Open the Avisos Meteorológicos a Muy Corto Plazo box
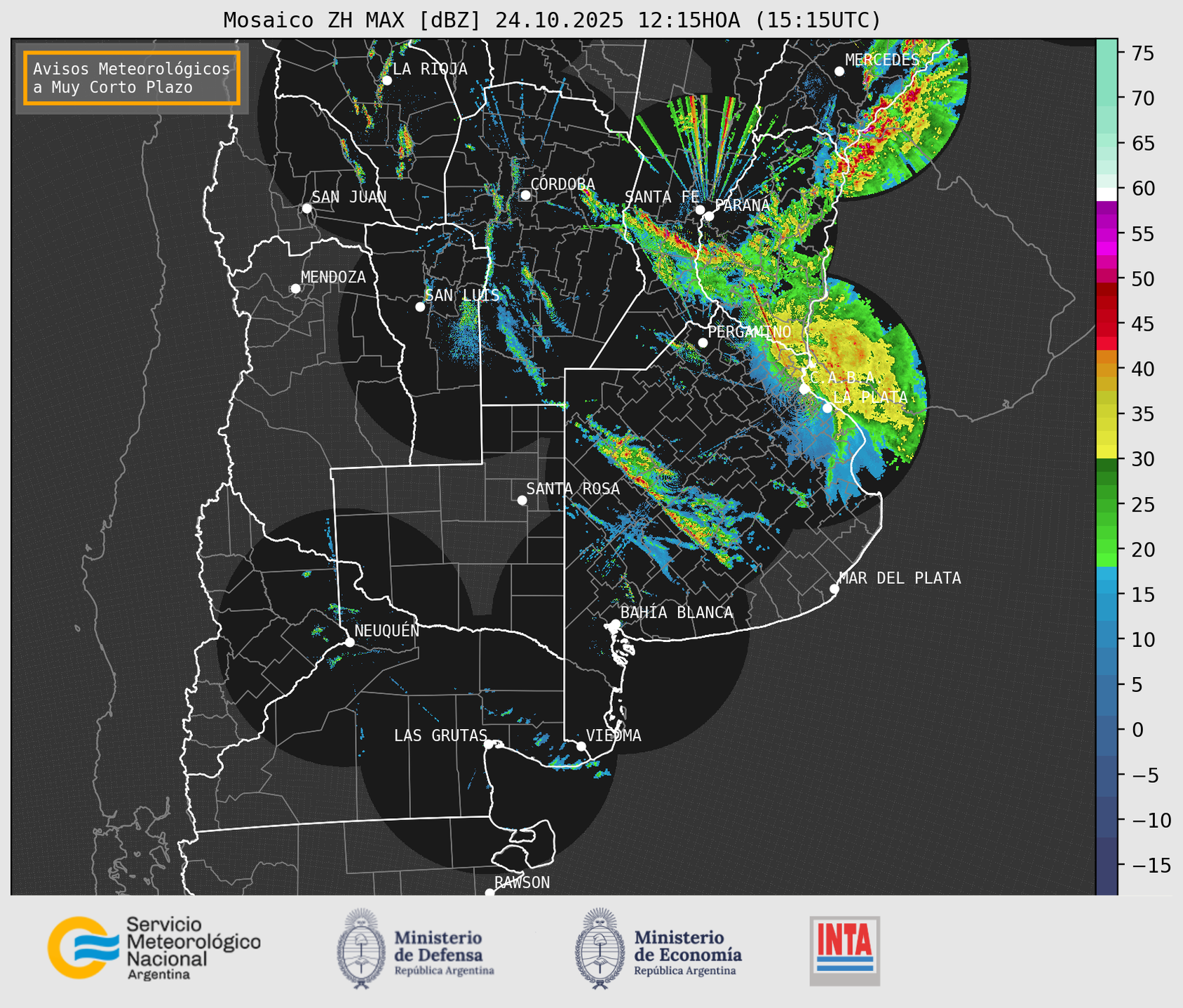The width and height of the screenshot is (1183, 1008). click(x=132, y=78)
